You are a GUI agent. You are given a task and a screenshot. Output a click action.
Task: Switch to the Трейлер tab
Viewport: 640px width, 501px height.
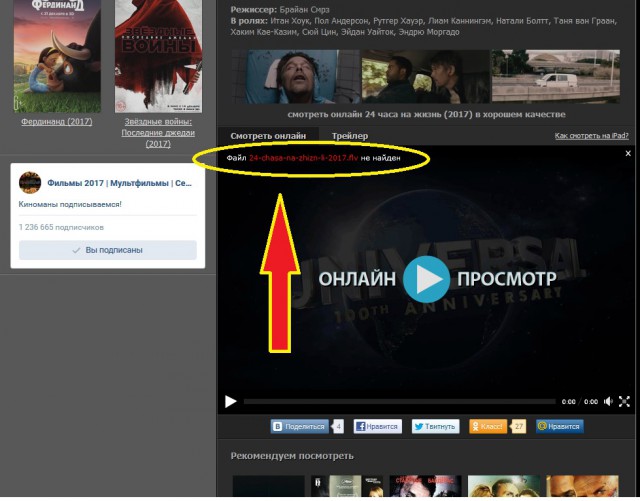[x=349, y=136]
